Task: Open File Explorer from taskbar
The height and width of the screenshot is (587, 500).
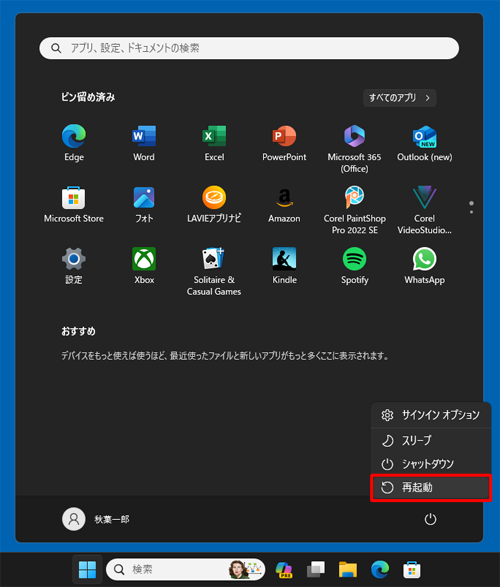Action: pos(348,569)
